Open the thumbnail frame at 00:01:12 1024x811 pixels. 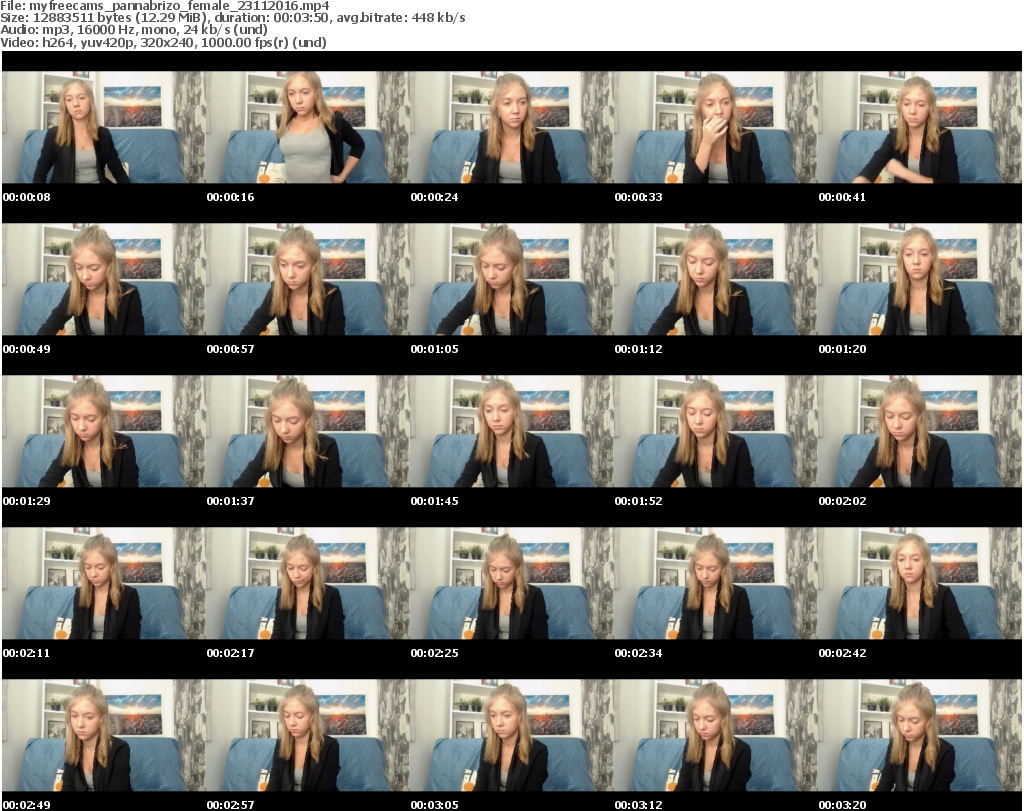[x=716, y=279]
